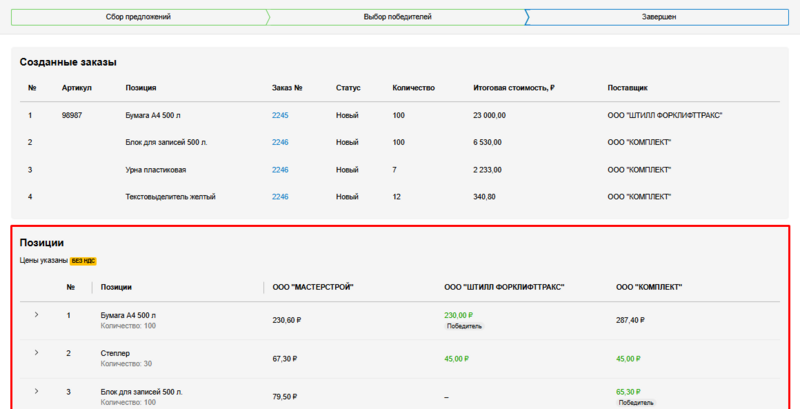Select the Завершен stage step
The height and width of the screenshot is (409, 800).
[658, 17]
